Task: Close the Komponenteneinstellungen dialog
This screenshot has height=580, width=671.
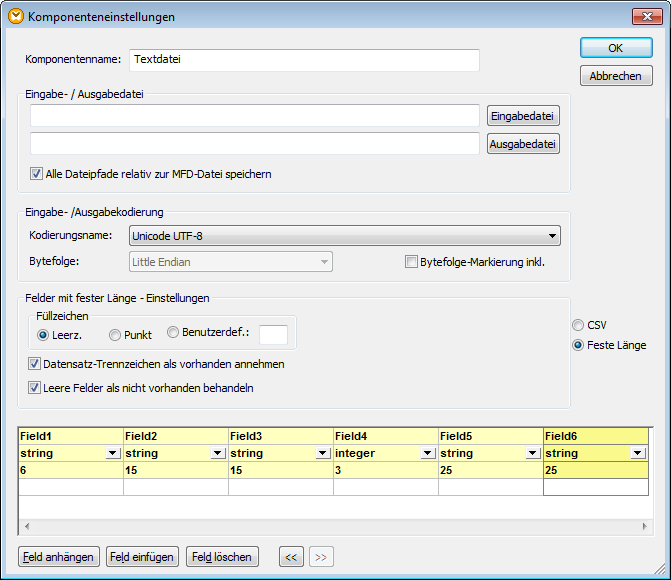Action: (645, 16)
